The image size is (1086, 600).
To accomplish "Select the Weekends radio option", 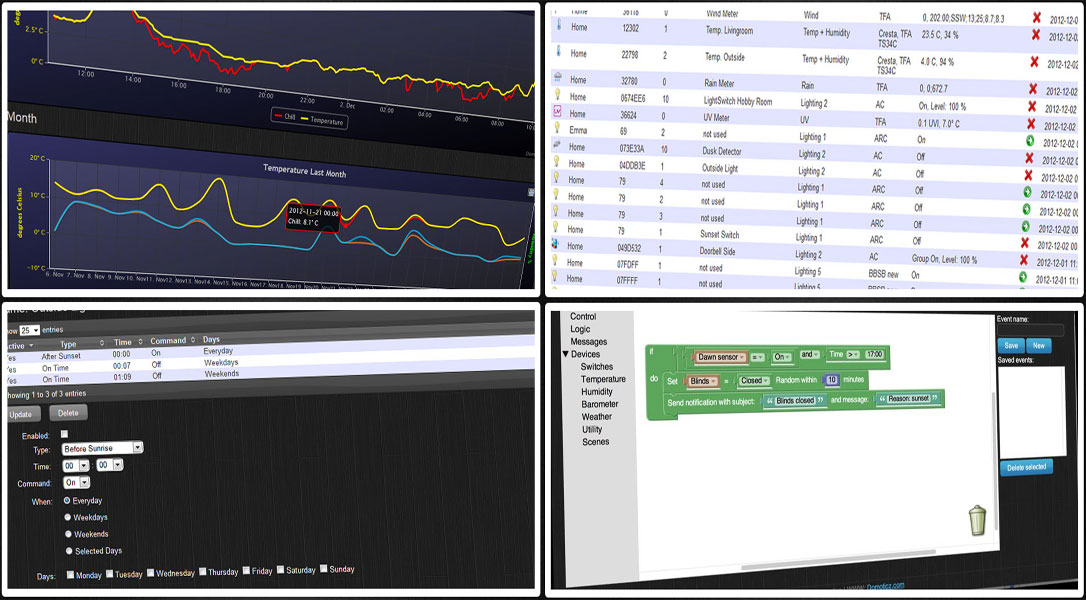I will click(68, 534).
